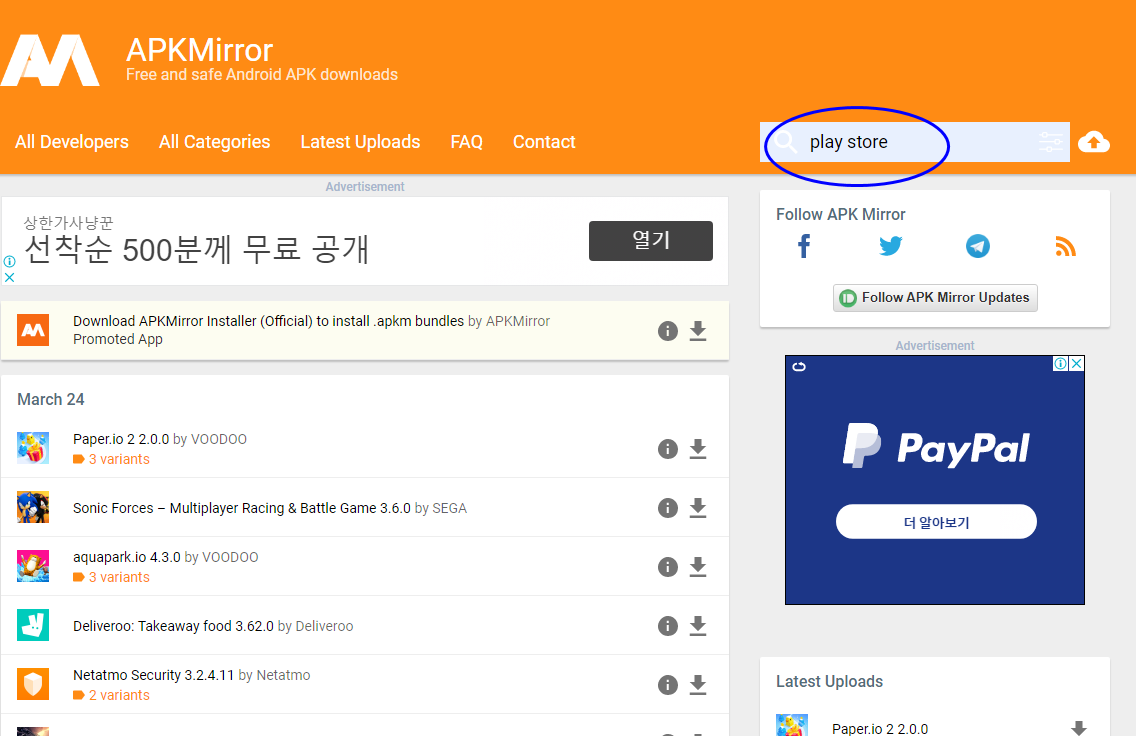The width and height of the screenshot is (1136, 736).
Task: Click the SEGA developer name
Action: click(x=450, y=508)
